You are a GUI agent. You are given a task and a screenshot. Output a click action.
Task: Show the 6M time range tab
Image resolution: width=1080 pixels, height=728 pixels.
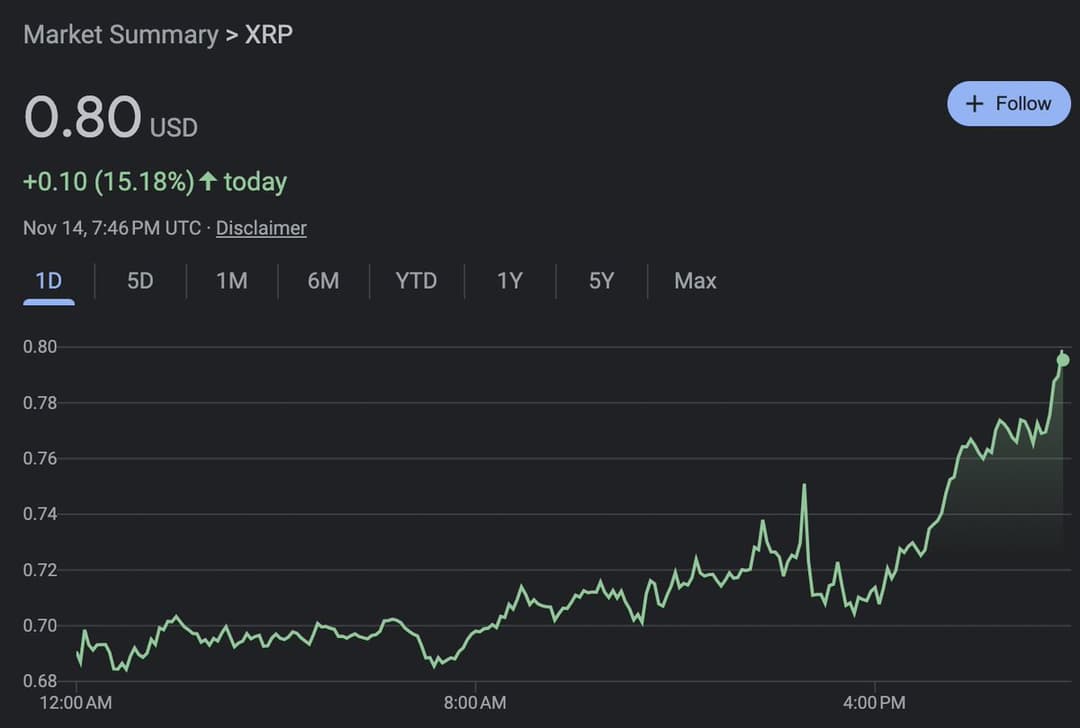click(323, 281)
